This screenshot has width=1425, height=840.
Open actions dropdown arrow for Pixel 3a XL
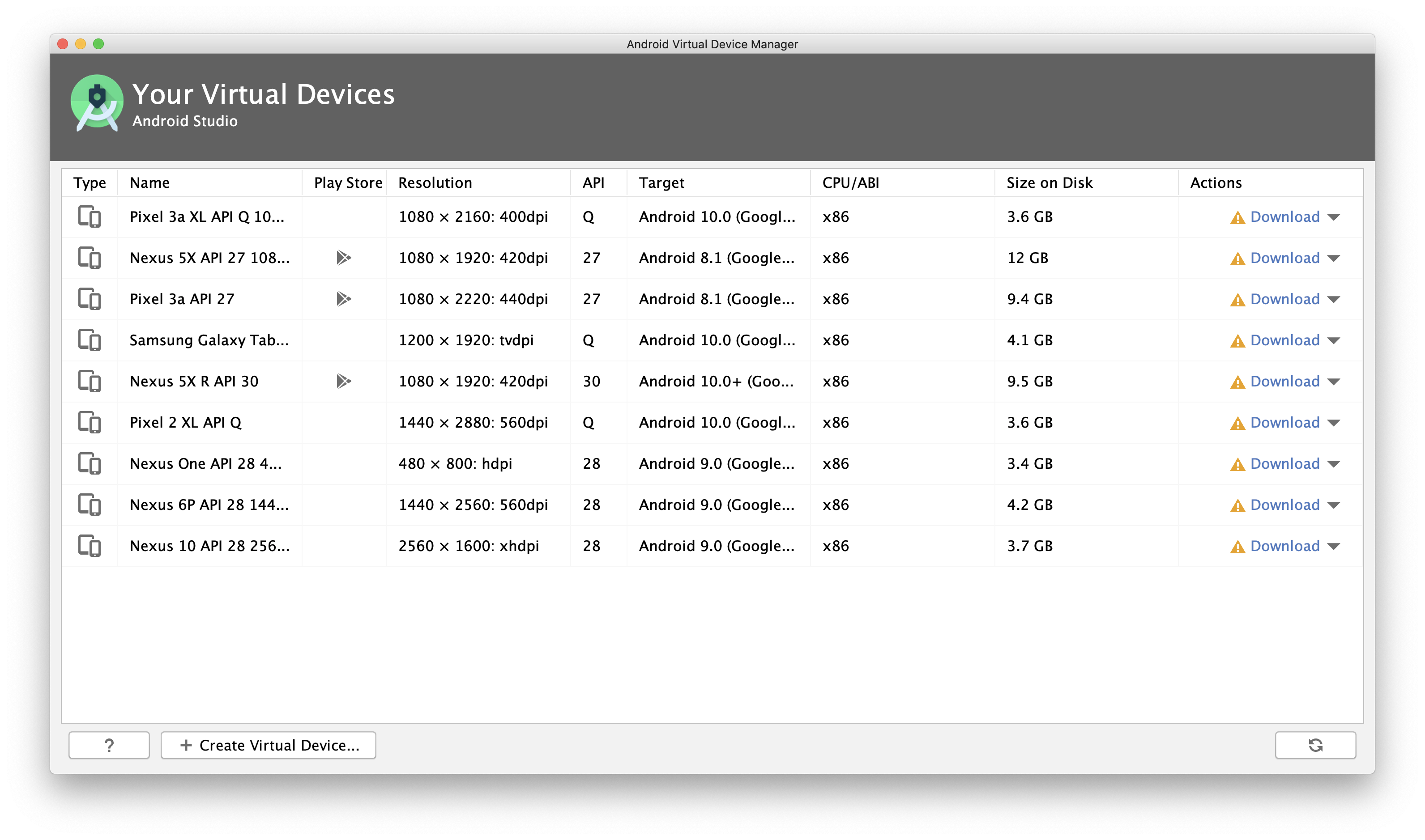pos(1334,217)
